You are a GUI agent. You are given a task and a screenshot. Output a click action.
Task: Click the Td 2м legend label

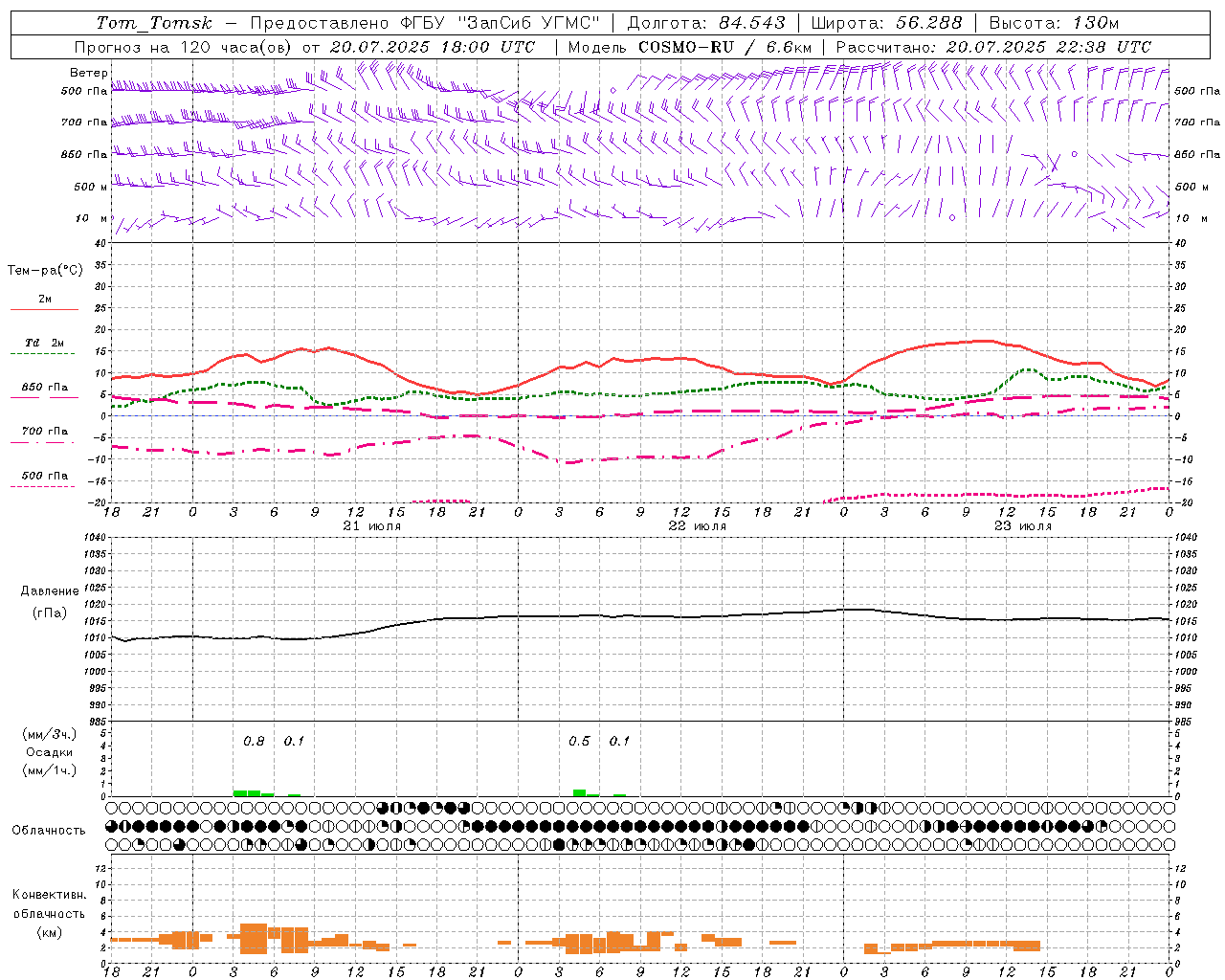point(45,343)
